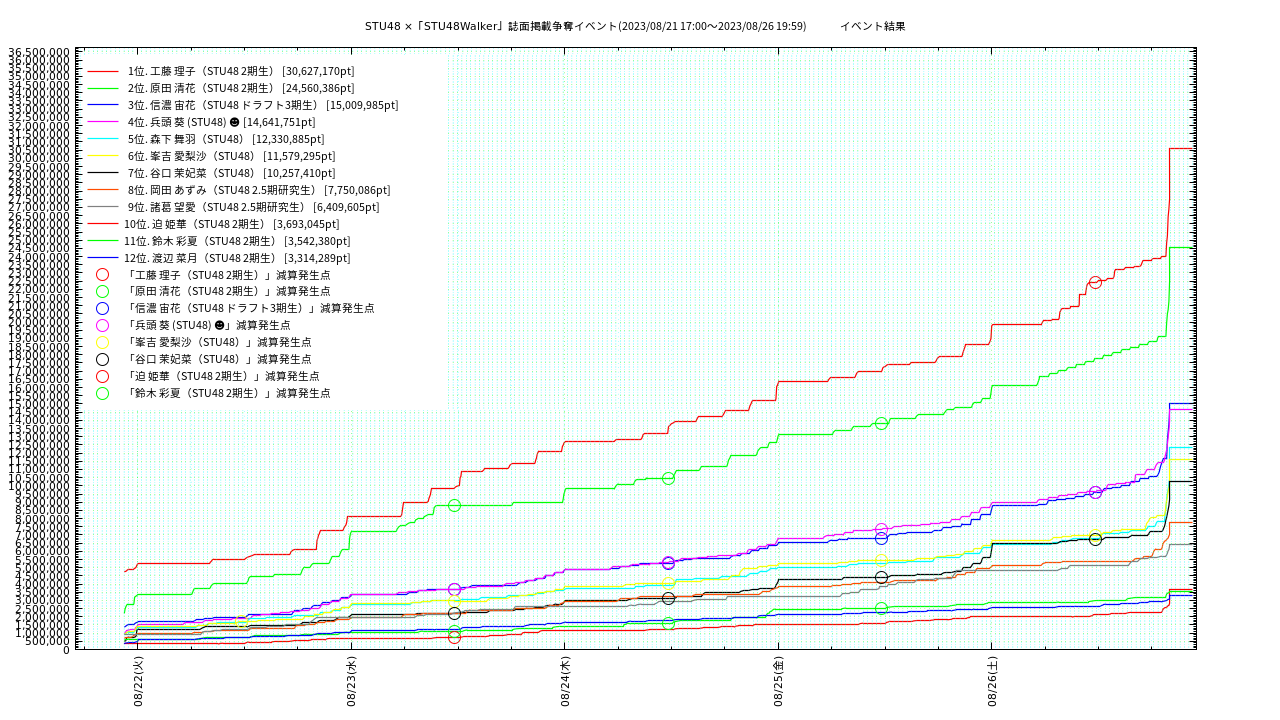
Task: Click the chart title STU48Walker 誌面掲載争奪イベント
Action: [585, 26]
